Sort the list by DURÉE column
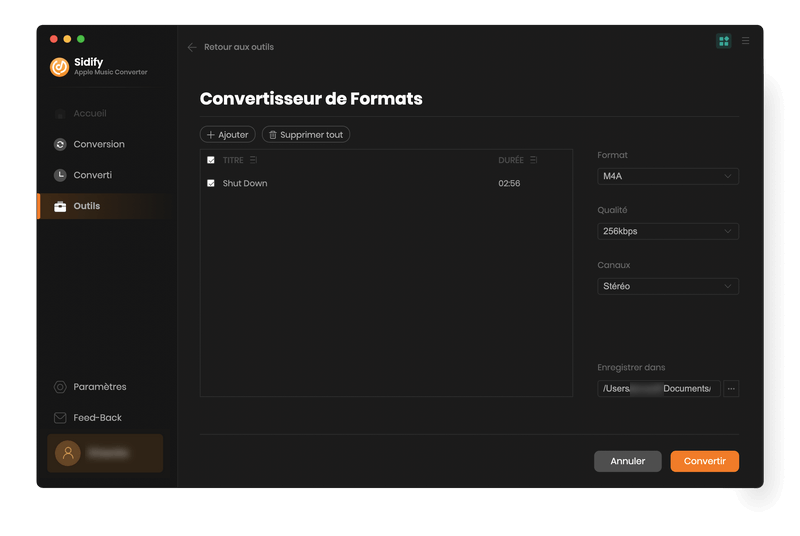The height and width of the screenshot is (536, 800). tap(533, 160)
